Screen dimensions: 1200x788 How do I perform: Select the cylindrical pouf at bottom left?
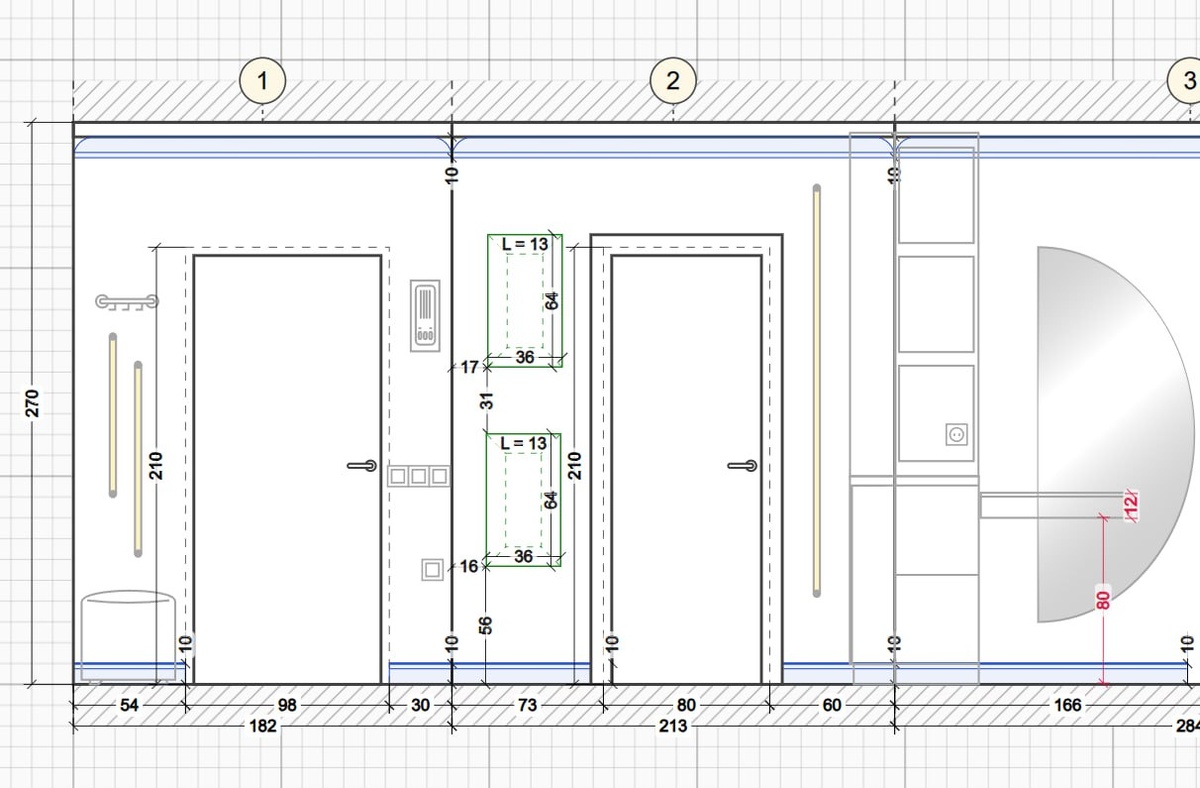click(128, 636)
